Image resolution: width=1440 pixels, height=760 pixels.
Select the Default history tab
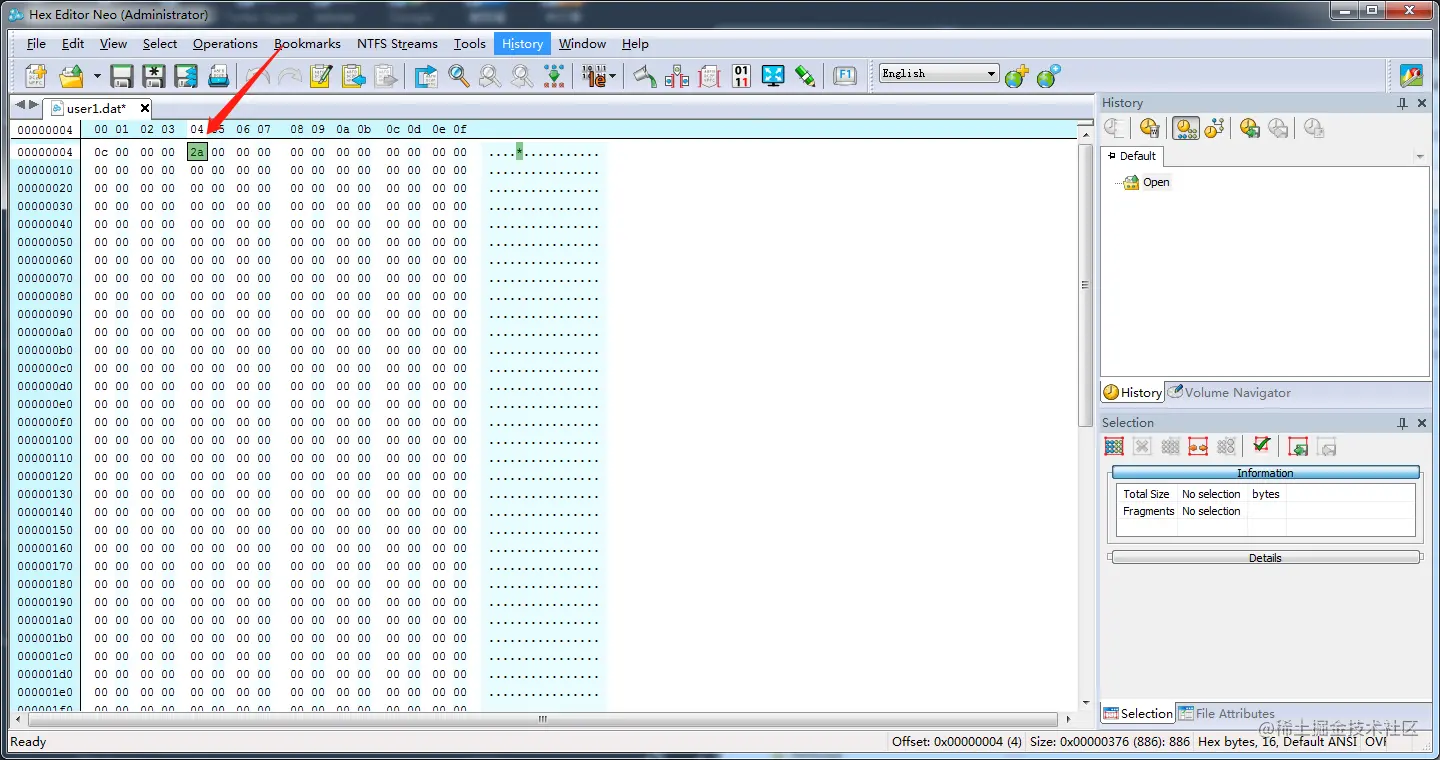1132,156
